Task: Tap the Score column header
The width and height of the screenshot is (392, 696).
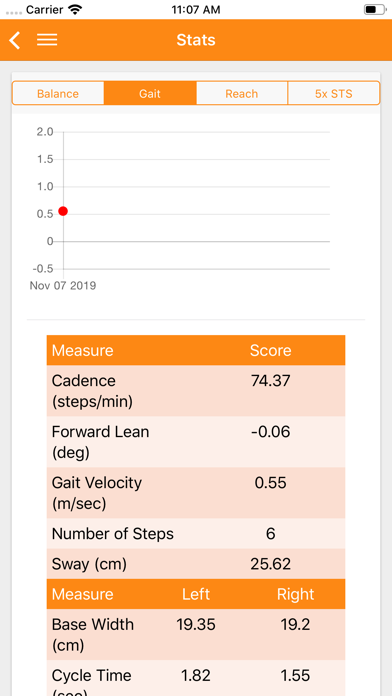Action: [270, 351]
